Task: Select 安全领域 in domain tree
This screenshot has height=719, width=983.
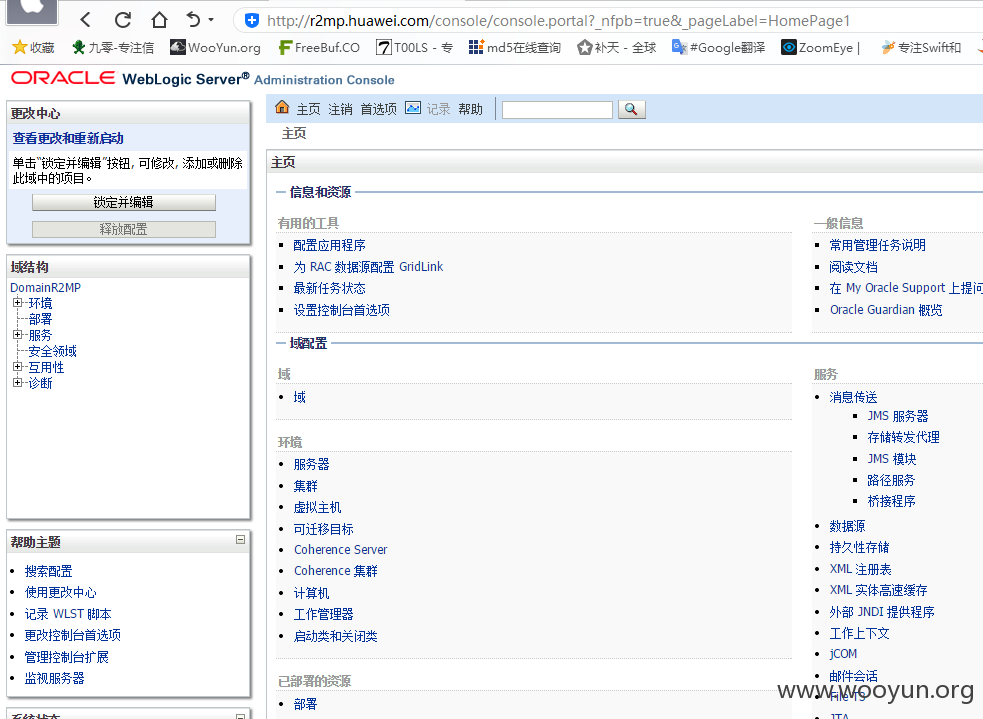Action: (x=53, y=351)
